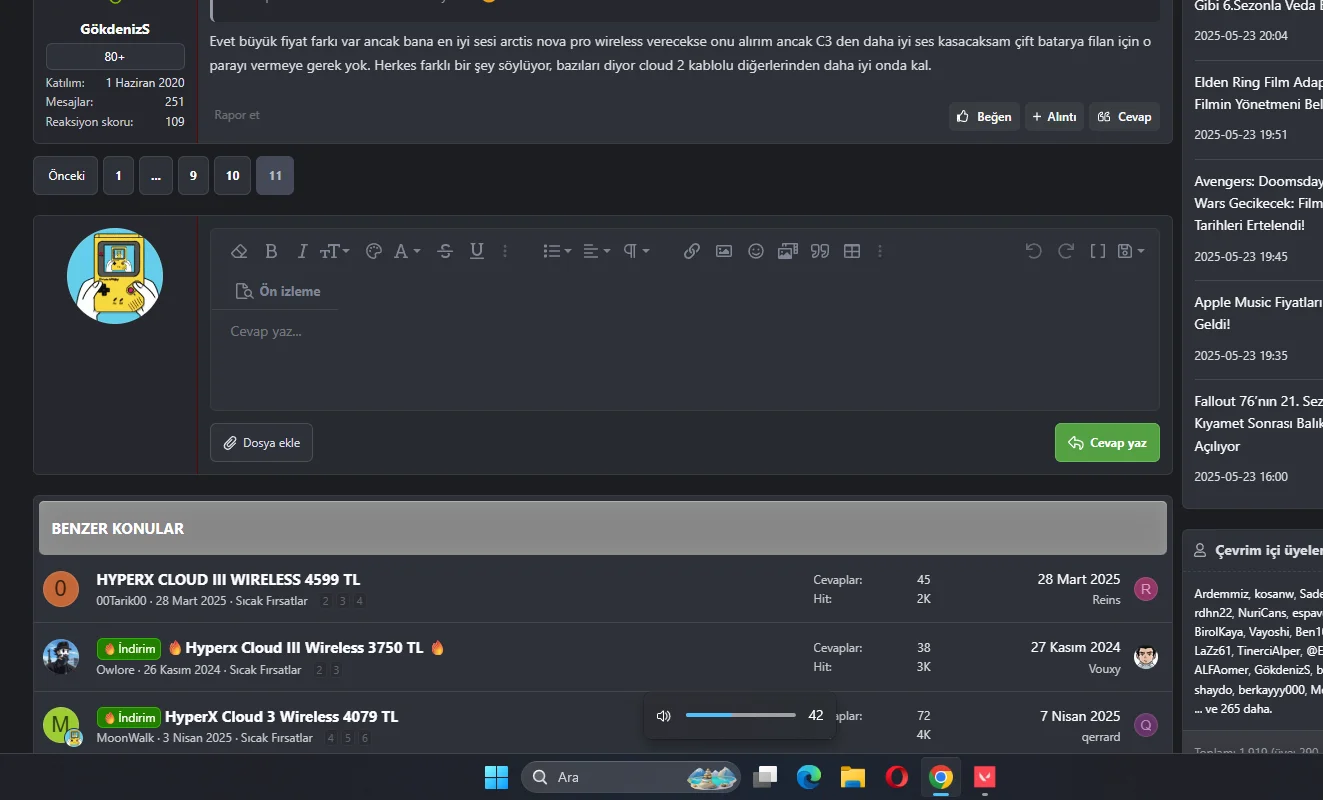Click Owlore's avatar image

[61, 657]
